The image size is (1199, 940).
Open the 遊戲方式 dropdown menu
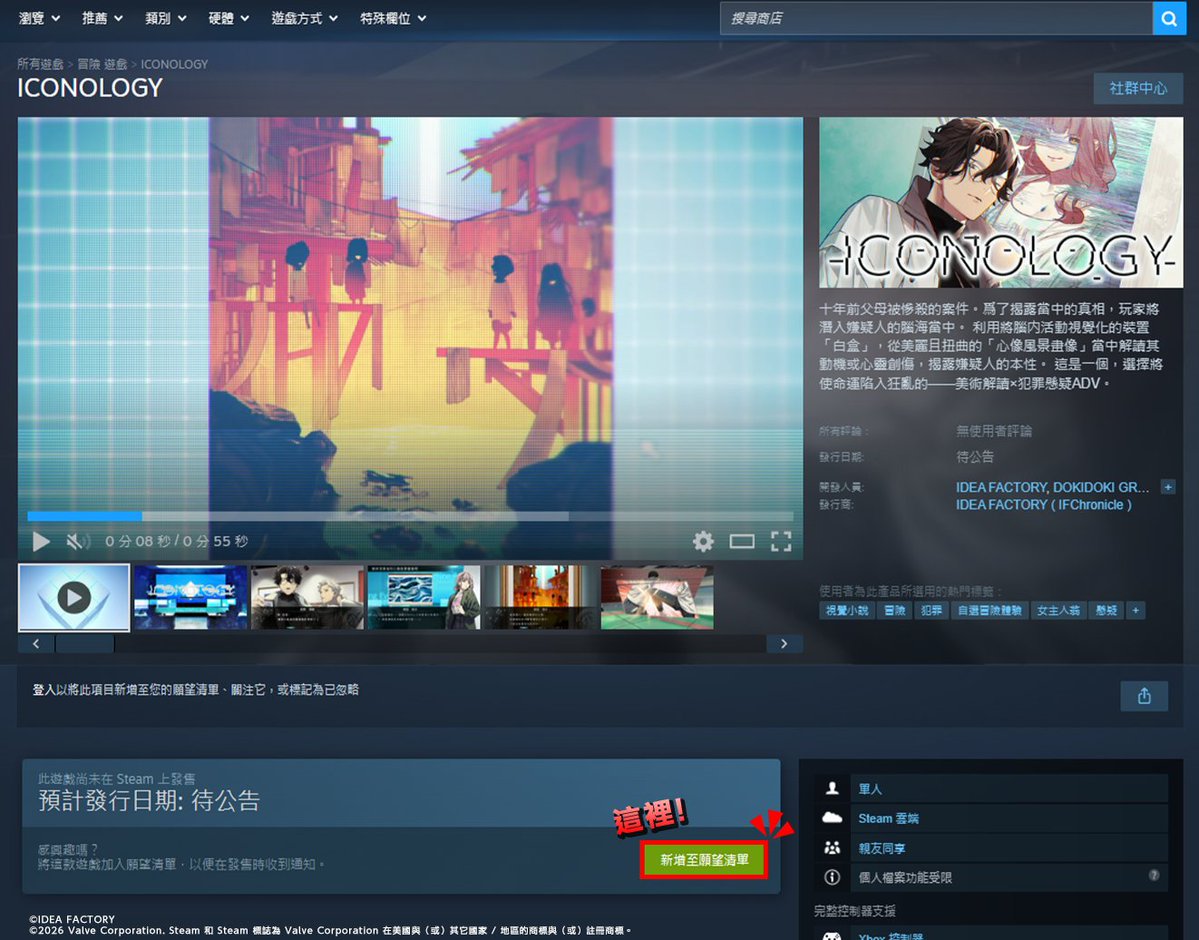click(x=304, y=18)
